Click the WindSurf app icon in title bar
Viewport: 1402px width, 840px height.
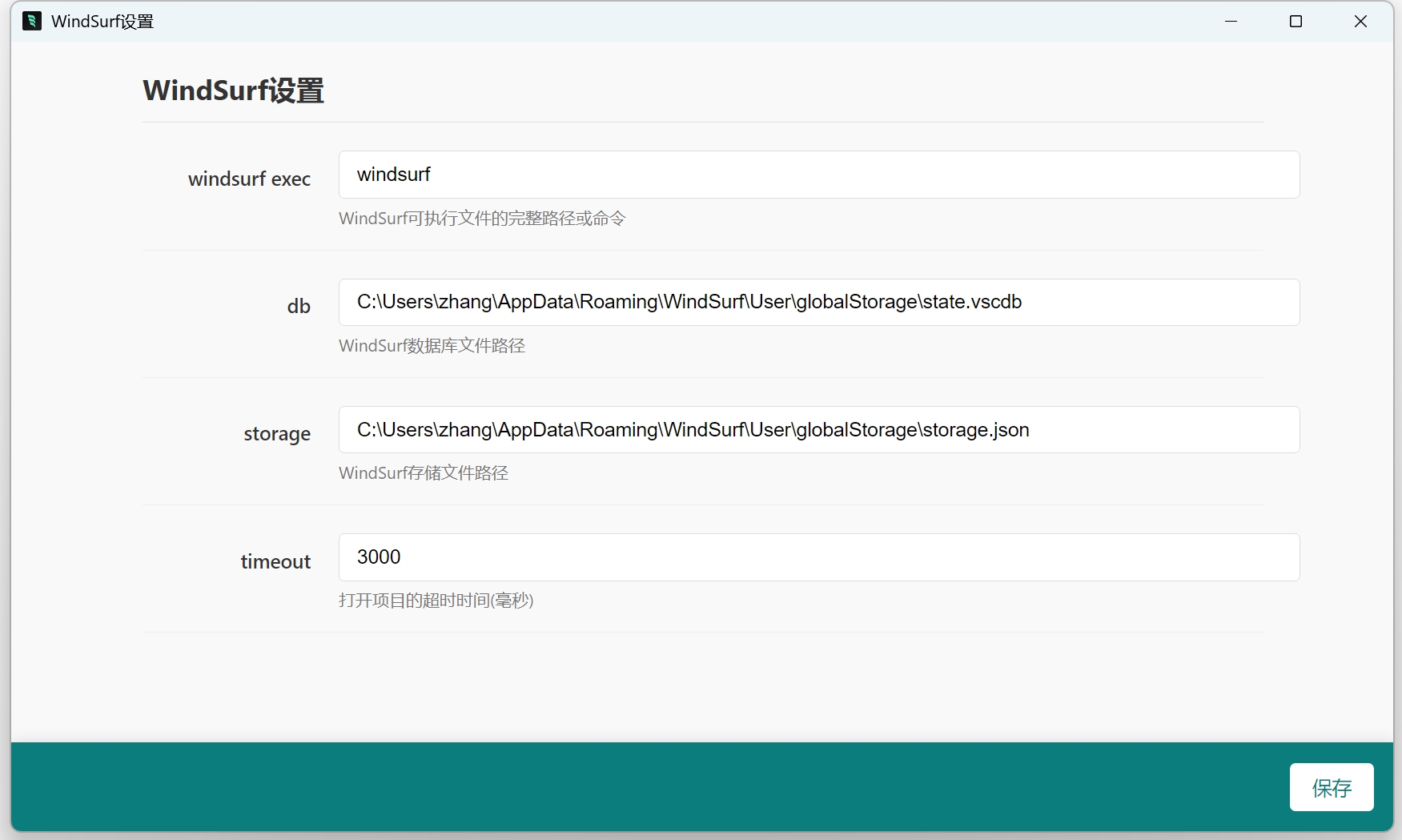click(32, 21)
